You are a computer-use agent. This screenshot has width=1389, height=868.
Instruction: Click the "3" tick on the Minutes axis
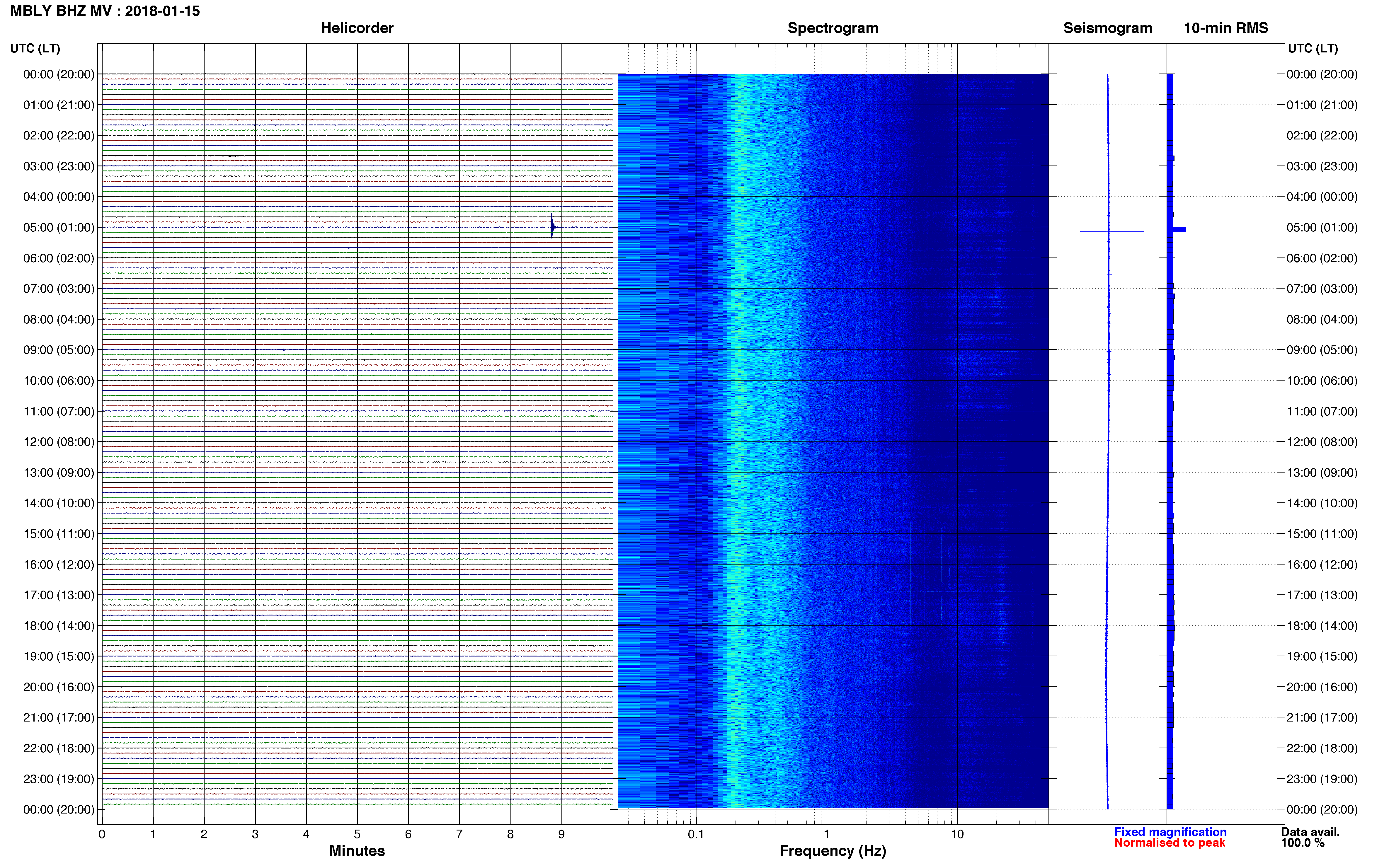(255, 834)
